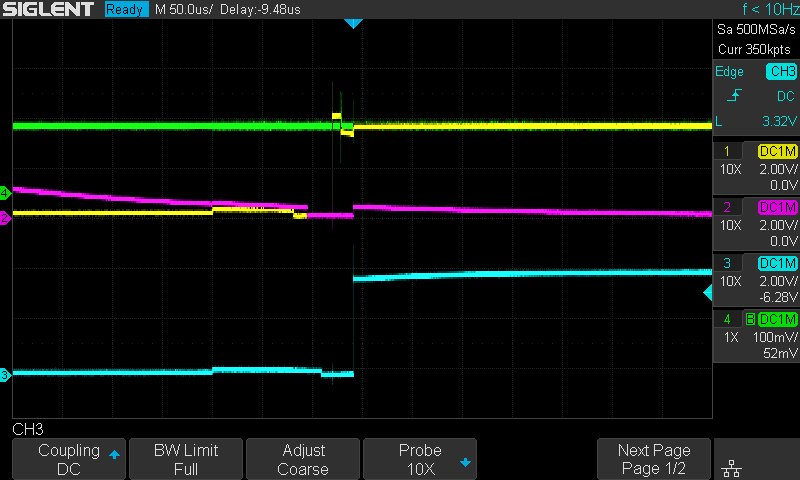Go to Next Page 1/2
Screen dimensions: 800x480
pyautogui.click(x=654, y=459)
